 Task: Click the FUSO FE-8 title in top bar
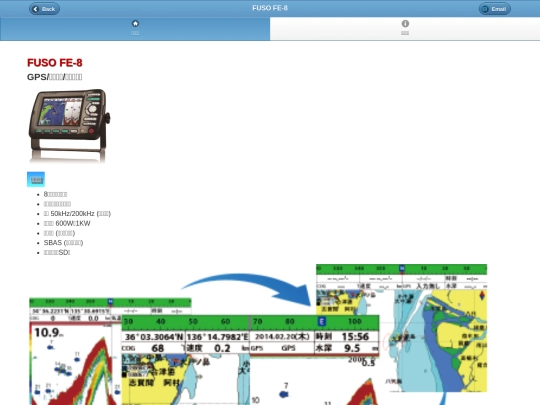pyautogui.click(x=270, y=8)
